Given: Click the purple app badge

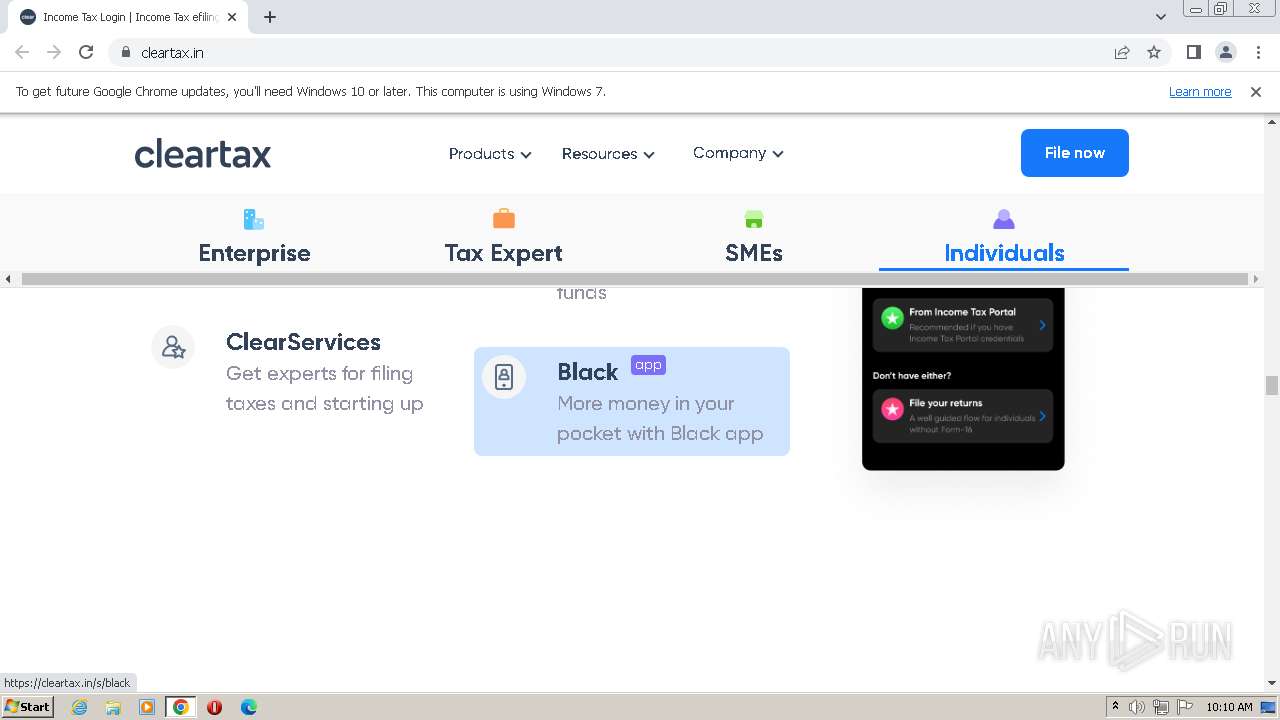Looking at the screenshot, I should click(x=648, y=365).
